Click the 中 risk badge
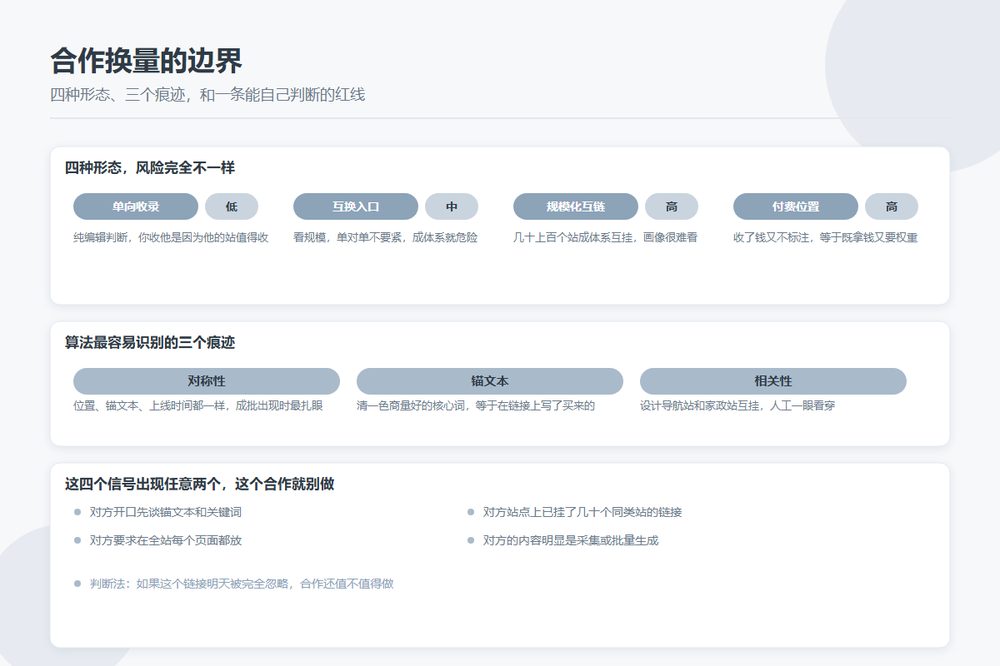This screenshot has height=666, width=1000. (452, 207)
